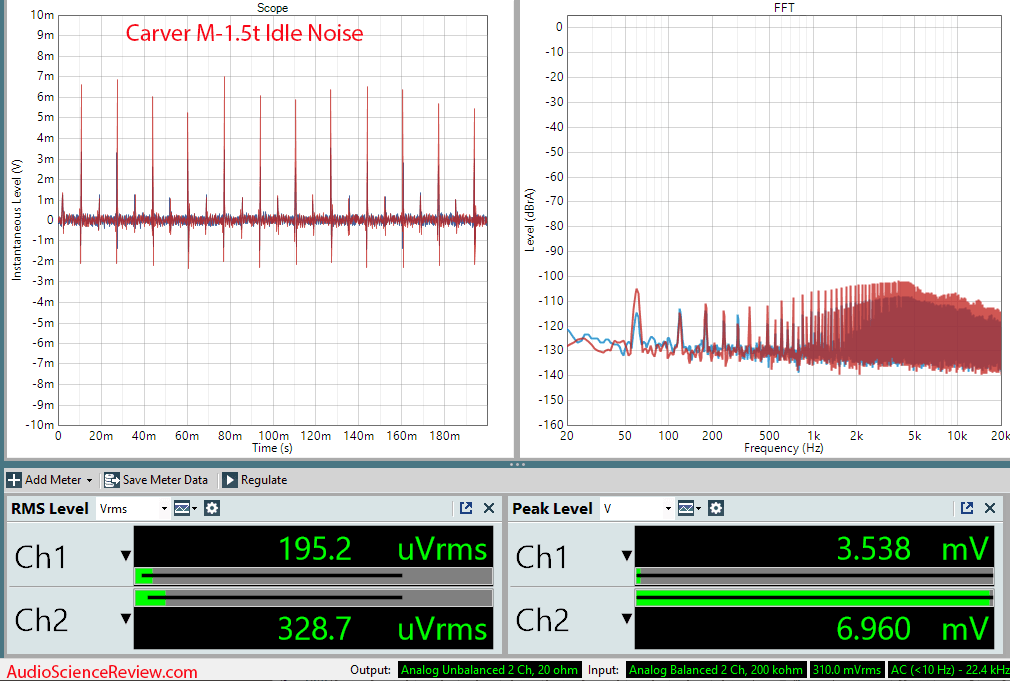
Task: Click the Input: label in status bar
Action: coord(603,670)
